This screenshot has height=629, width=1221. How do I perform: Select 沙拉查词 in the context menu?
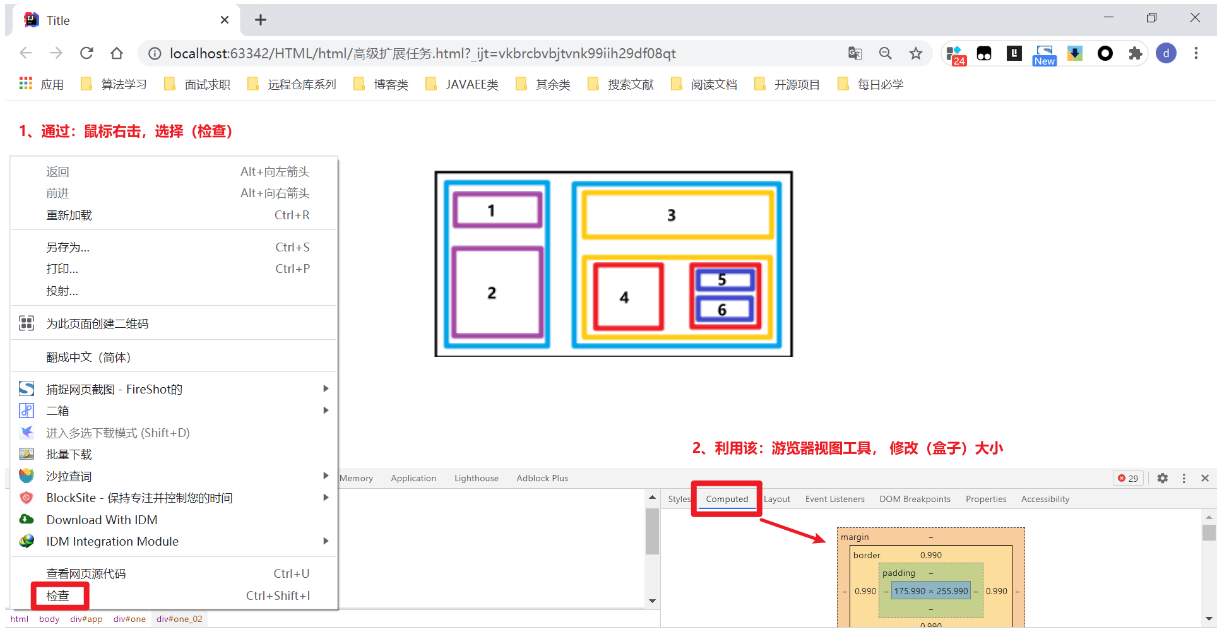pos(174,476)
